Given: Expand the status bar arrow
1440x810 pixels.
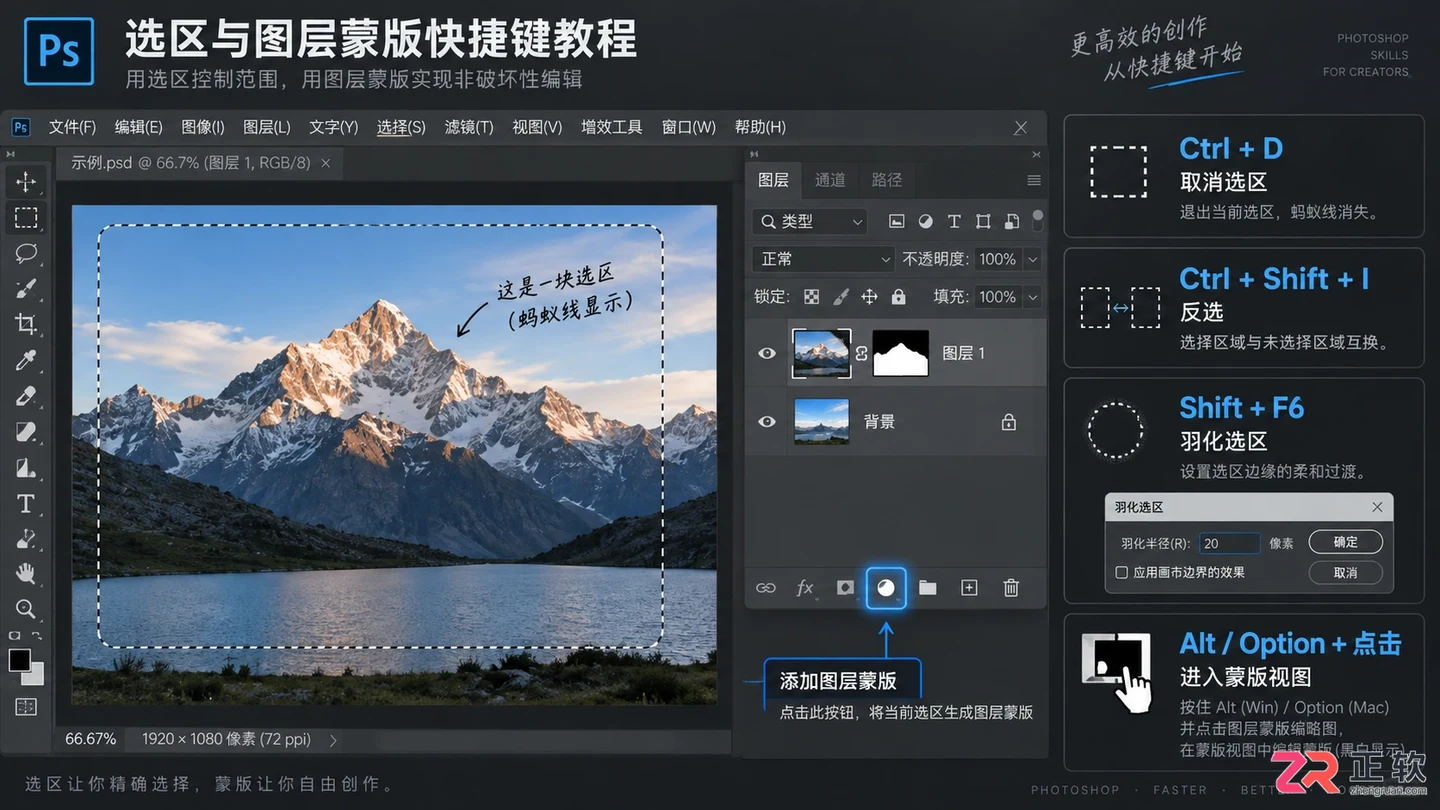Looking at the screenshot, I should (x=333, y=740).
